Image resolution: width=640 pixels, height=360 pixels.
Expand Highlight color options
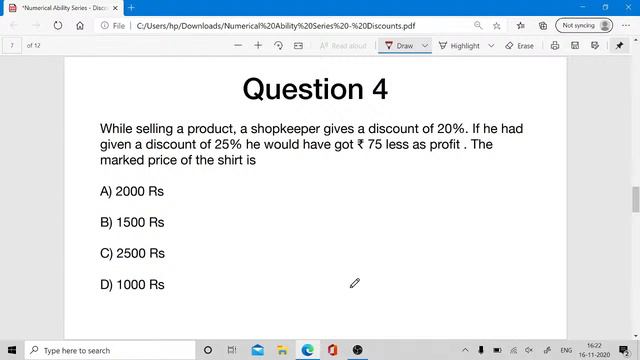(491, 46)
